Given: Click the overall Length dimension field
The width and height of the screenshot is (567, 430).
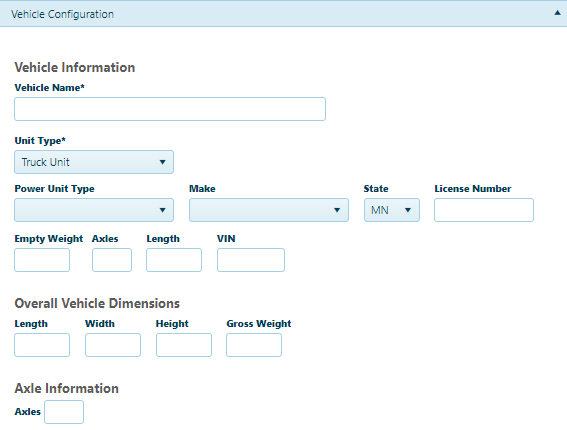Looking at the screenshot, I should pyautogui.click(x=42, y=345).
